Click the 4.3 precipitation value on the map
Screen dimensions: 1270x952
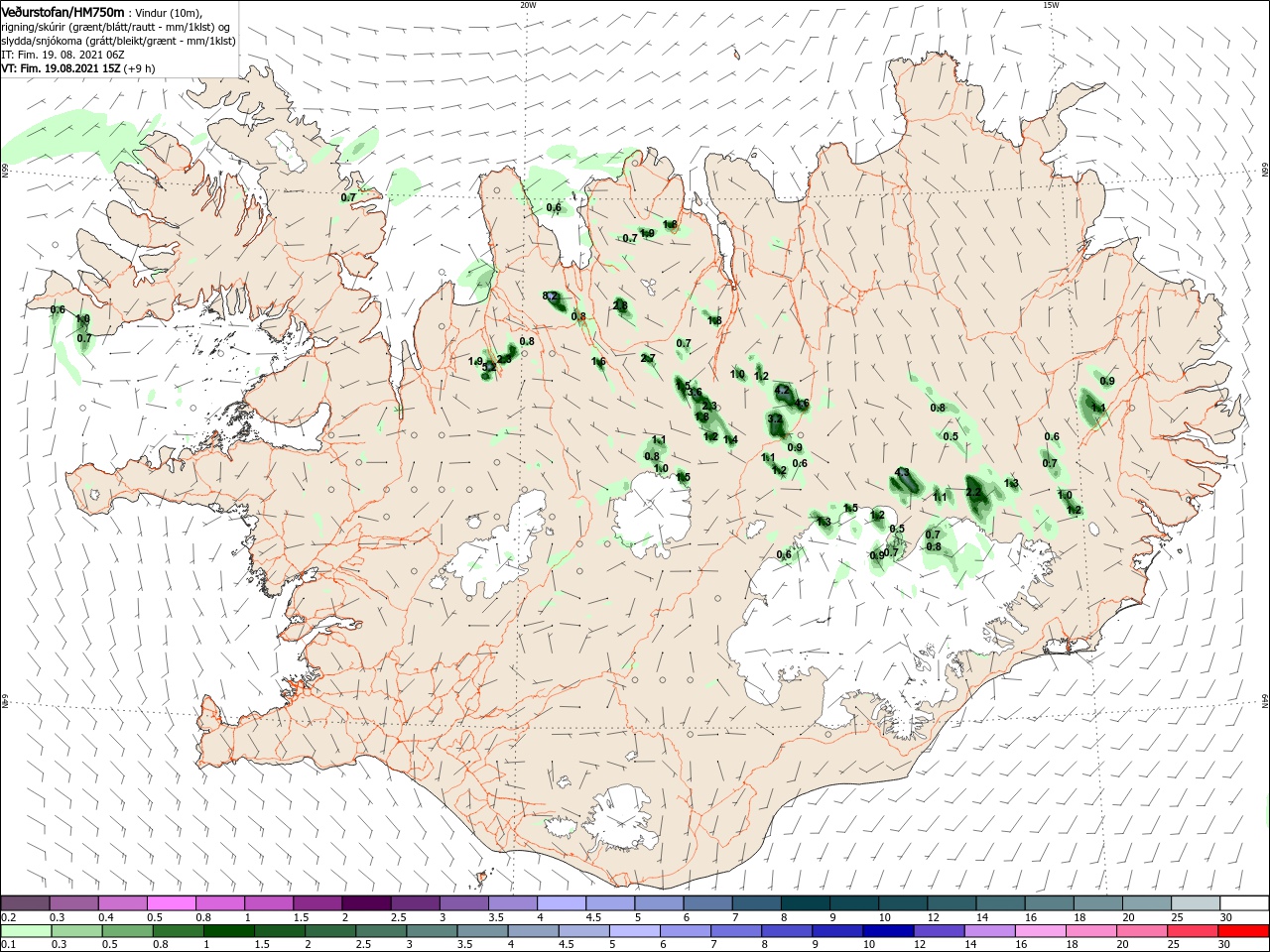(902, 472)
